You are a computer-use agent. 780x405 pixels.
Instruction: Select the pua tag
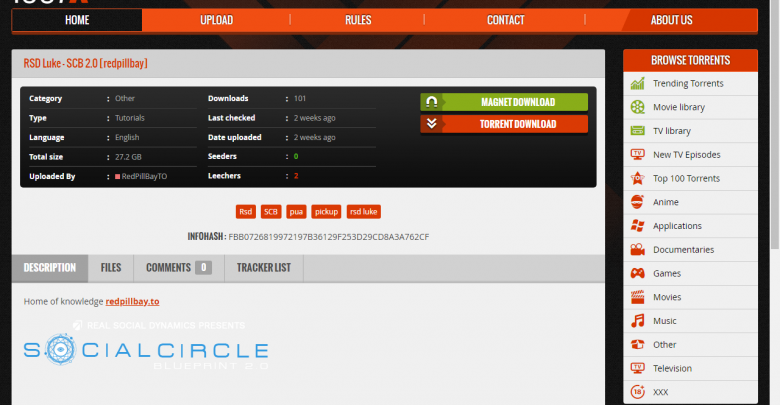296,211
